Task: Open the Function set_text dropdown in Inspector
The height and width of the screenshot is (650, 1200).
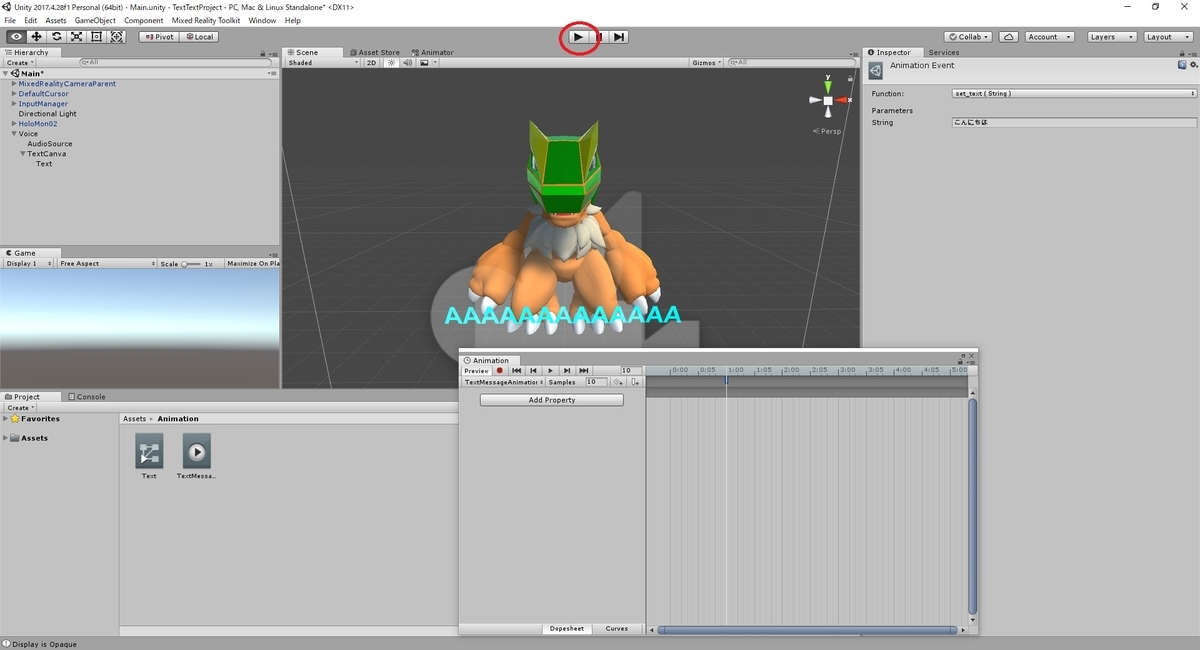Action: [1074, 93]
